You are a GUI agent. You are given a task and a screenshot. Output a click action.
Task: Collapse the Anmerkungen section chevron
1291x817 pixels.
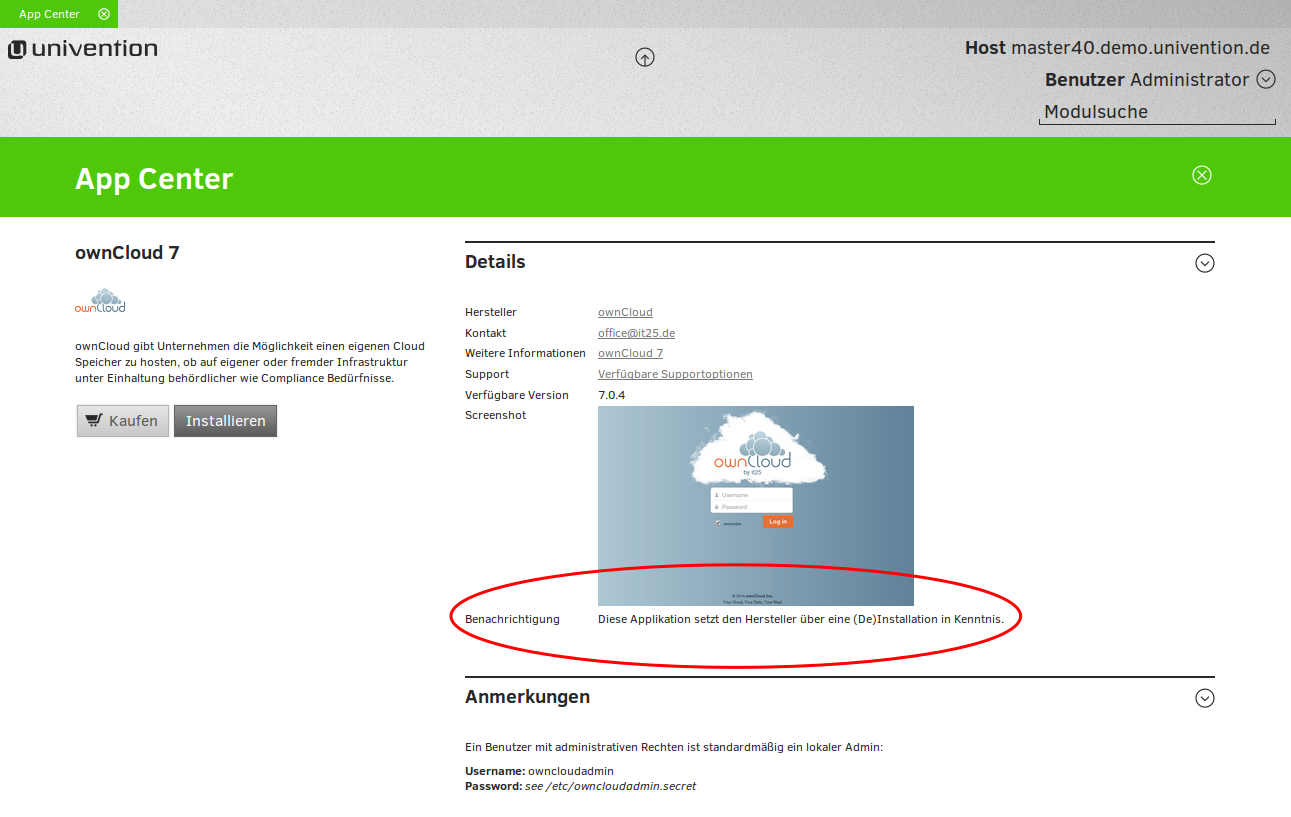(x=1205, y=698)
